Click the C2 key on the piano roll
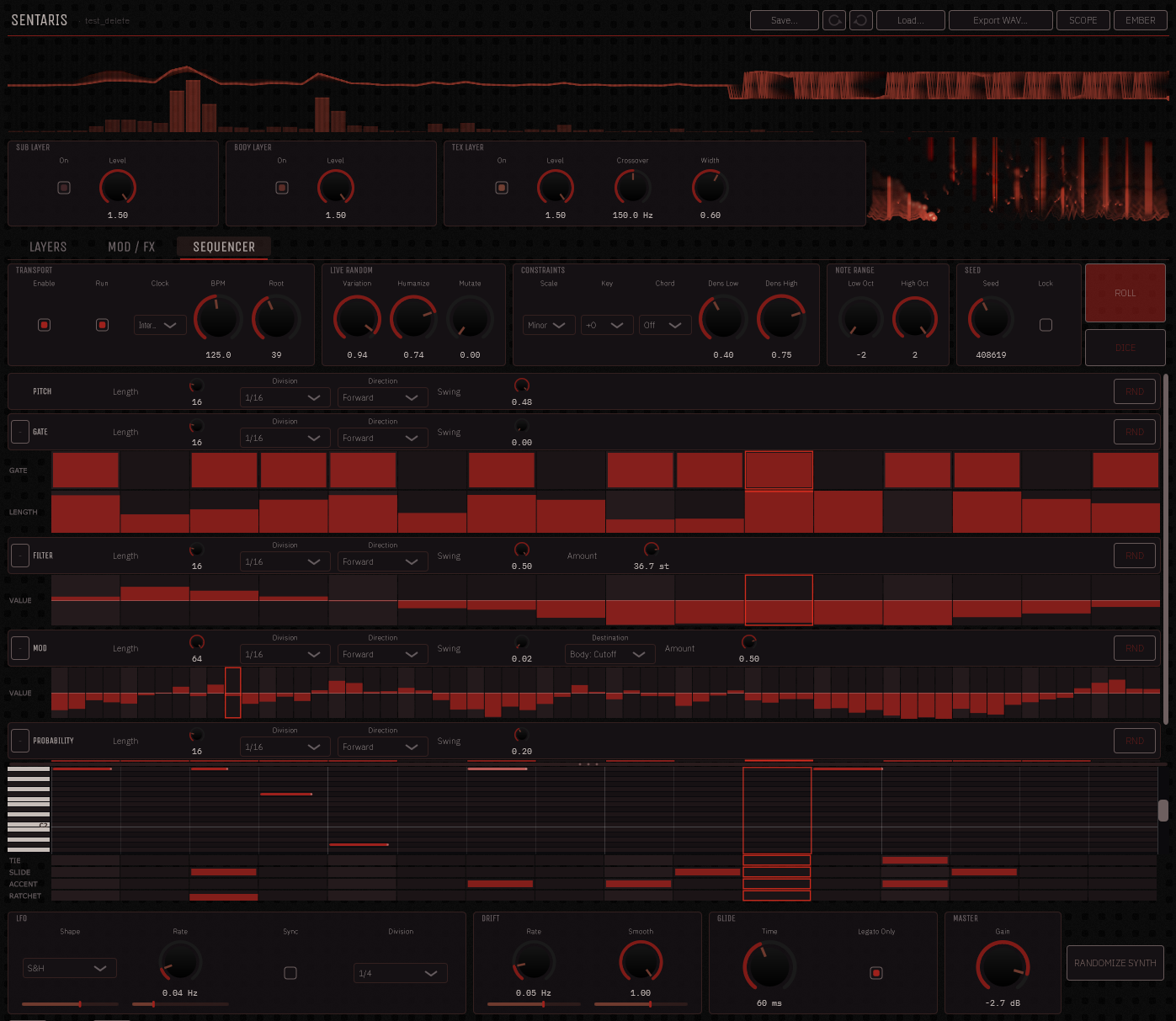The image size is (1176, 1021). tap(29, 826)
